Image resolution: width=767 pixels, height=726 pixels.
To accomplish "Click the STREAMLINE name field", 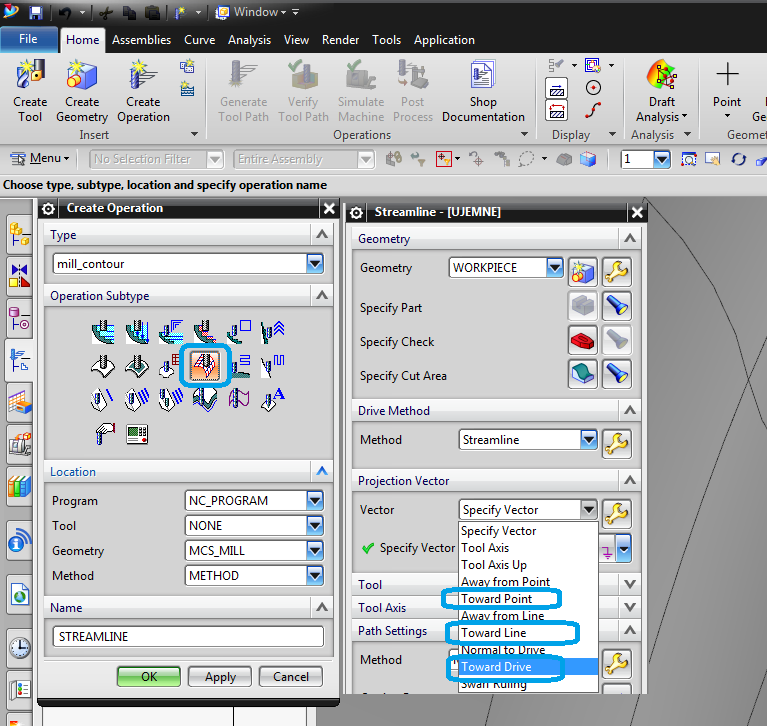I will (188, 636).
